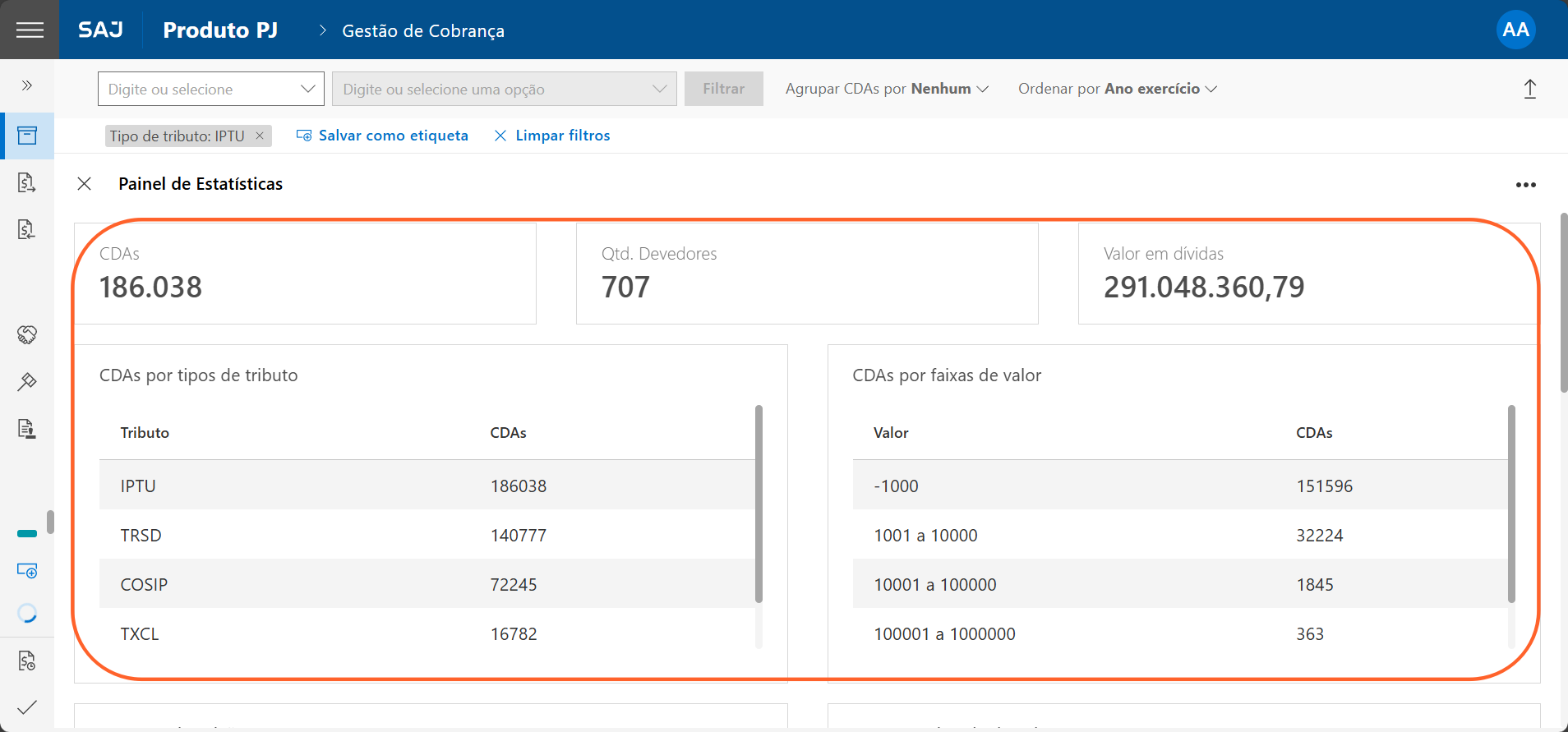The width and height of the screenshot is (1568, 732).
Task: Open the add label sidebar icon
Action: pos(27,570)
